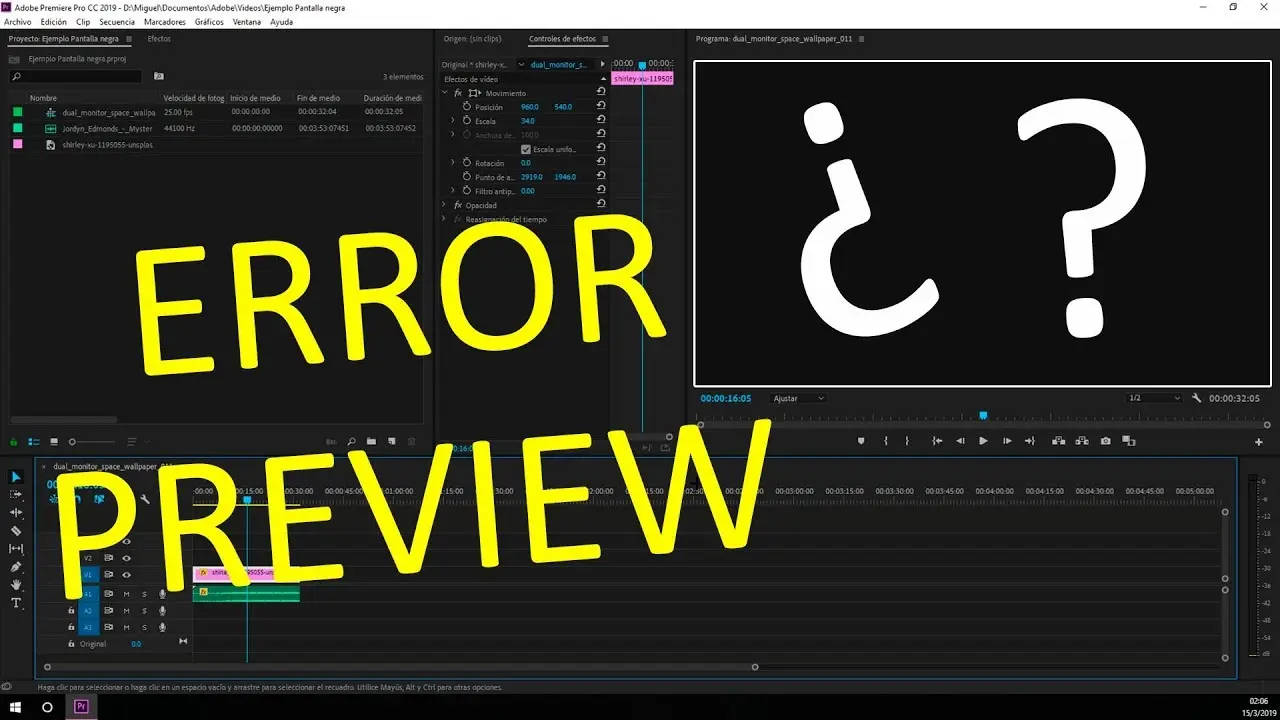This screenshot has height=720, width=1280.
Task: Click the Mark Out button
Action: (907, 441)
